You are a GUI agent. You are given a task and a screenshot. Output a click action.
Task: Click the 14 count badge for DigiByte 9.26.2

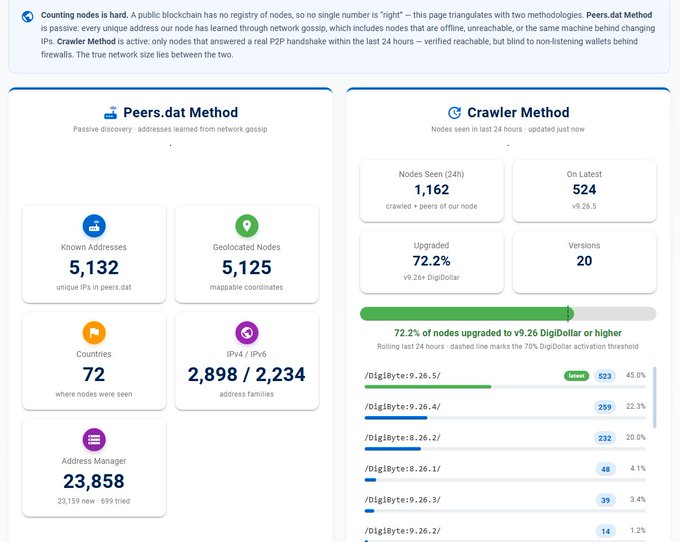(x=605, y=531)
